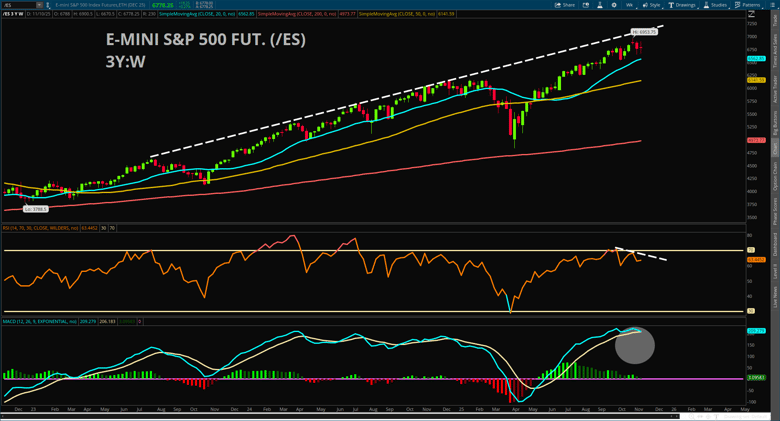Click the SimpleMovingAvg 200 study label
Image resolution: width=780 pixels, height=421 pixels.
(297, 14)
